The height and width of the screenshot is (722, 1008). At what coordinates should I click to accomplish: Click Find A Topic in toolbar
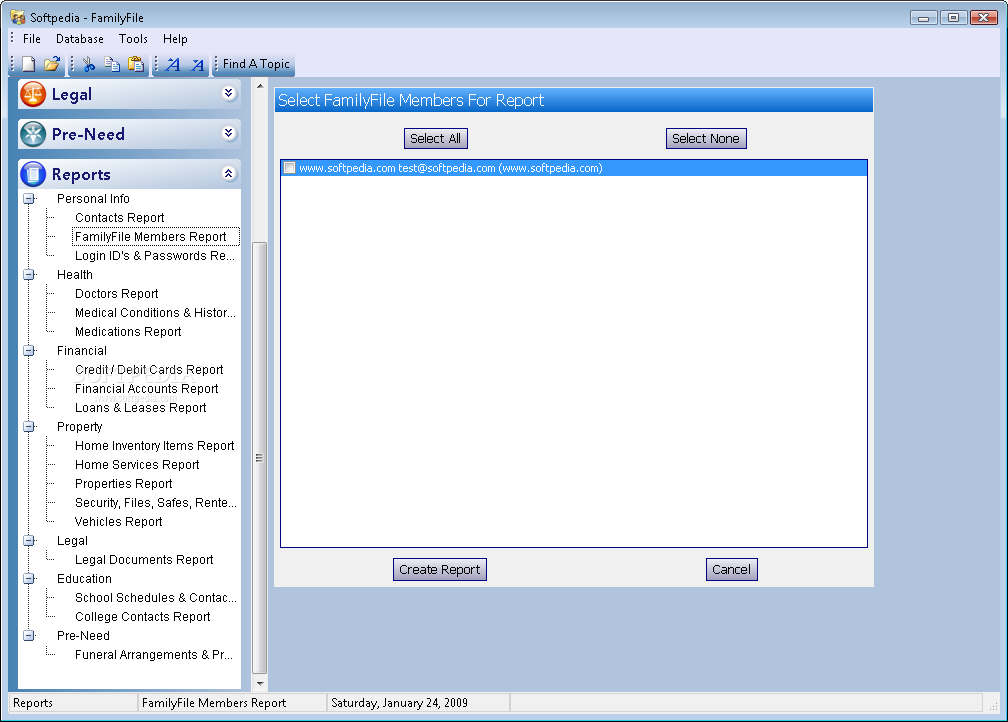(256, 64)
